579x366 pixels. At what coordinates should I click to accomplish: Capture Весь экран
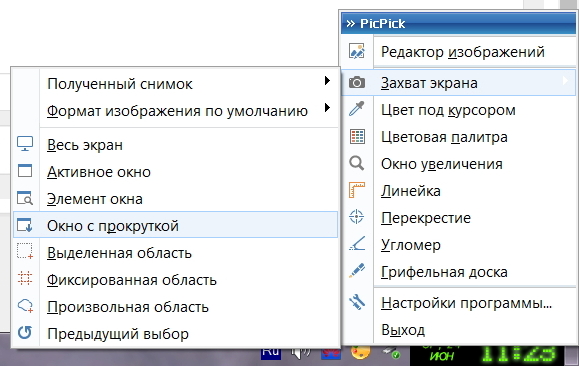(x=175, y=145)
